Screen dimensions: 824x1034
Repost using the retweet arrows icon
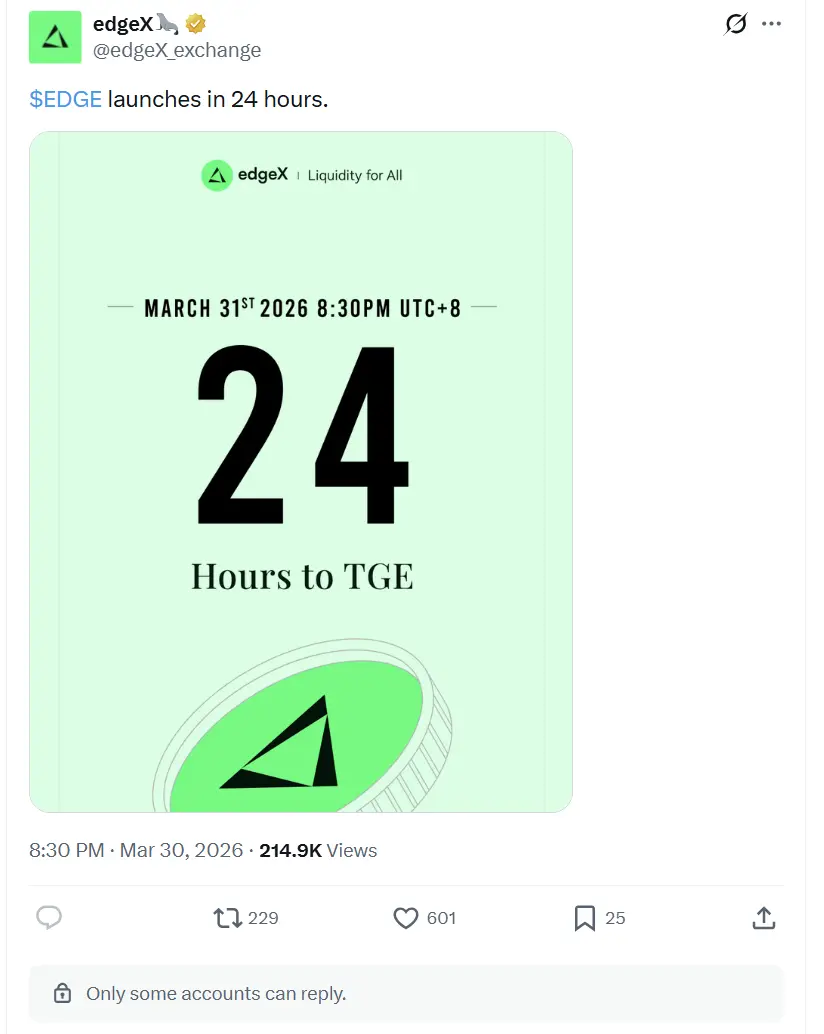228,917
